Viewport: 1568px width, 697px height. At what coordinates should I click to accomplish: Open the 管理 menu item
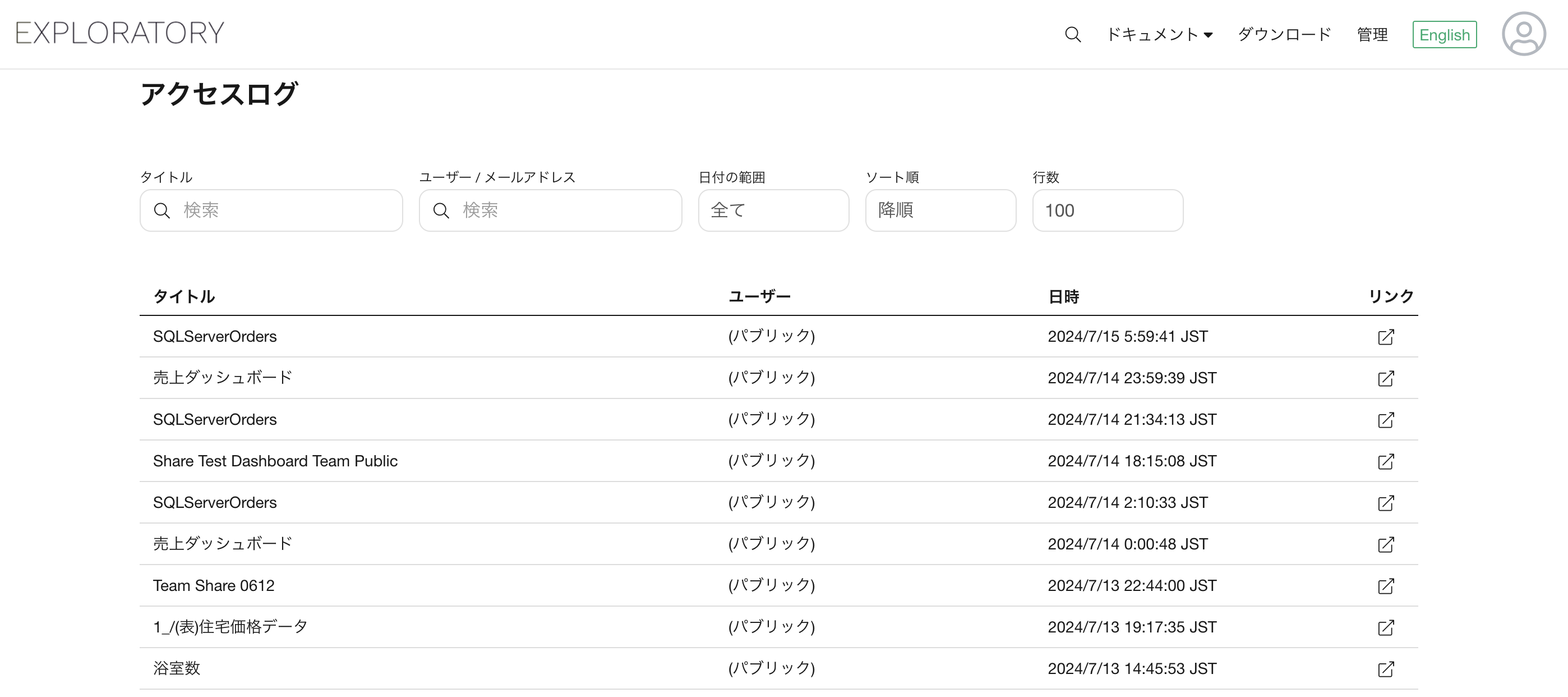point(1372,35)
